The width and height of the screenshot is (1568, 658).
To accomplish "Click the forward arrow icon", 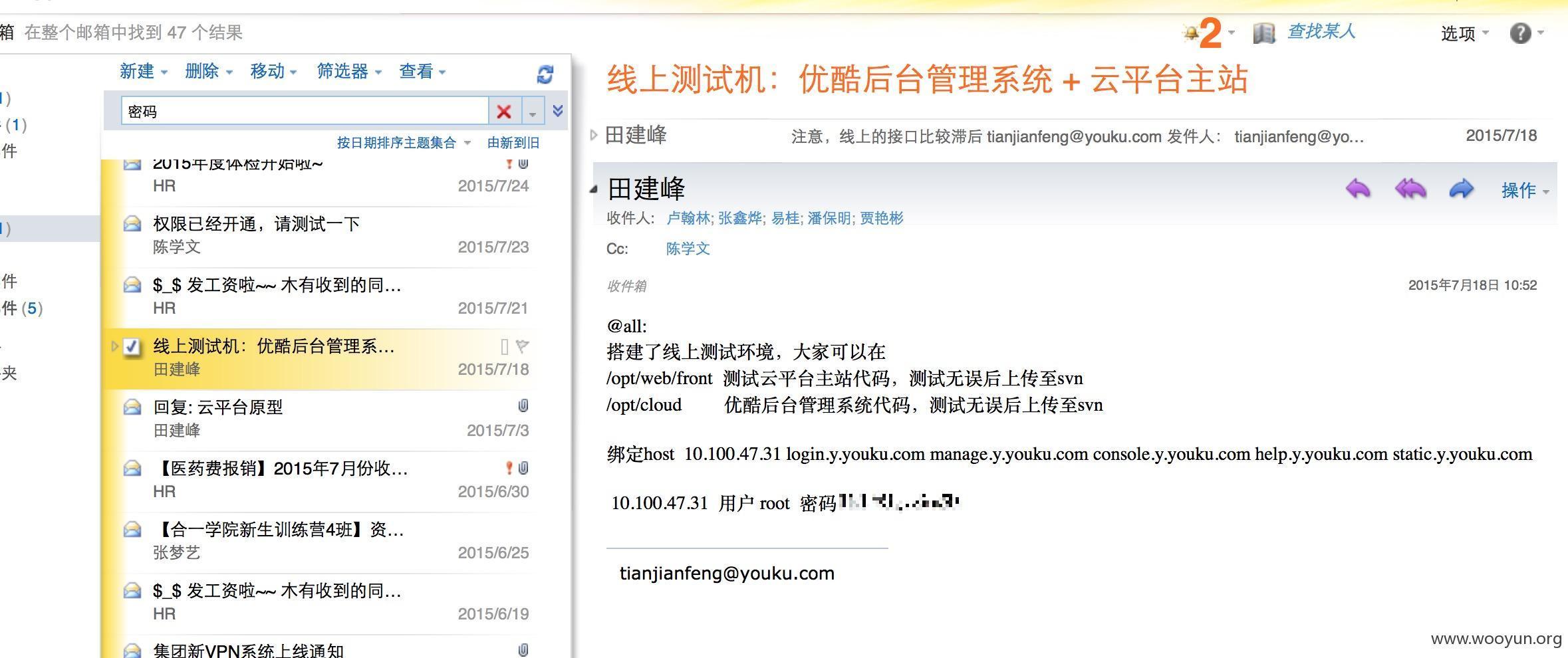I will [x=1461, y=189].
